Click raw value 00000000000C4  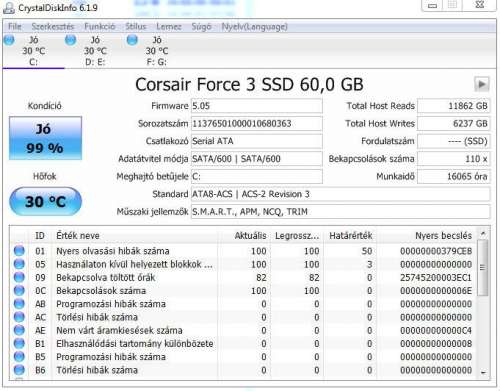pos(436,331)
